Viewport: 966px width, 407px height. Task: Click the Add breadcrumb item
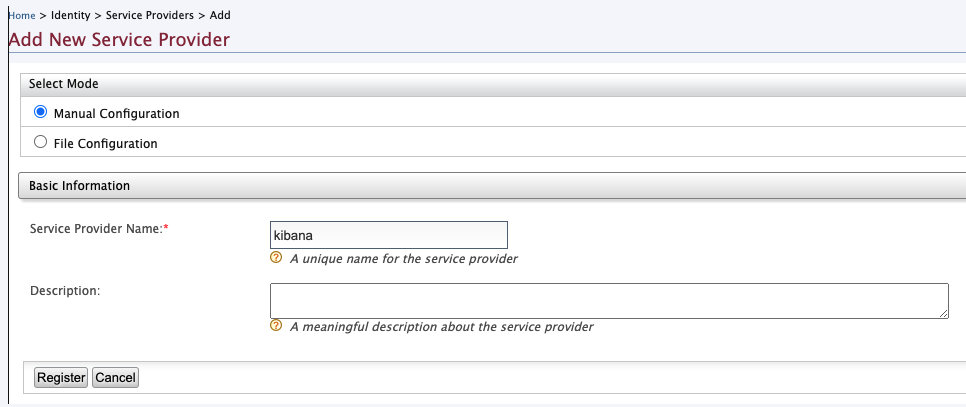click(221, 17)
